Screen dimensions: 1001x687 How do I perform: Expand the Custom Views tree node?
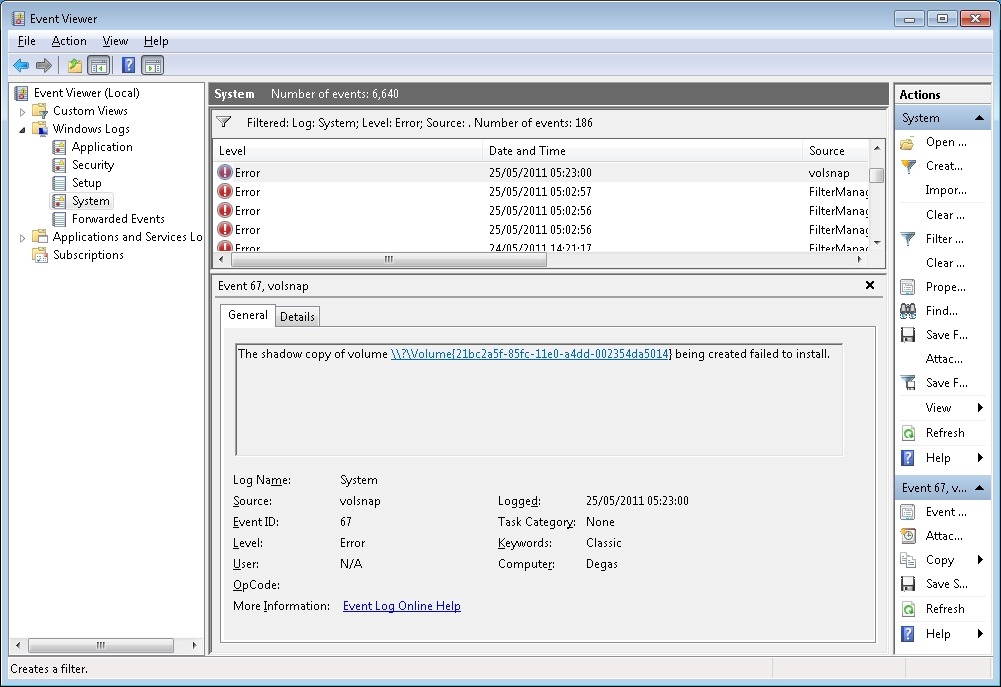click(x=23, y=111)
